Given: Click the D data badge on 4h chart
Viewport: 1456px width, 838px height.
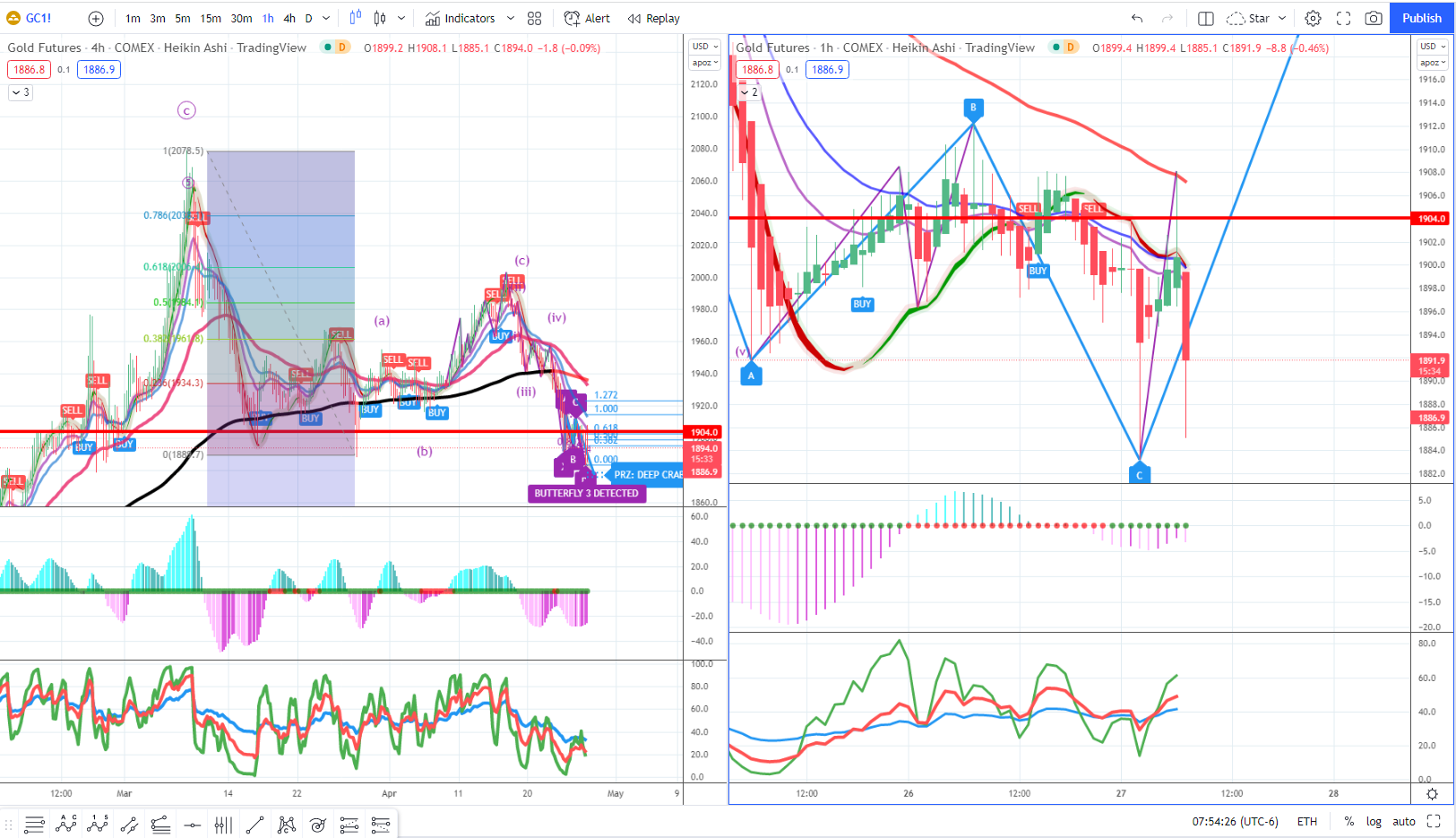Looking at the screenshot, I should pos(342,47).
